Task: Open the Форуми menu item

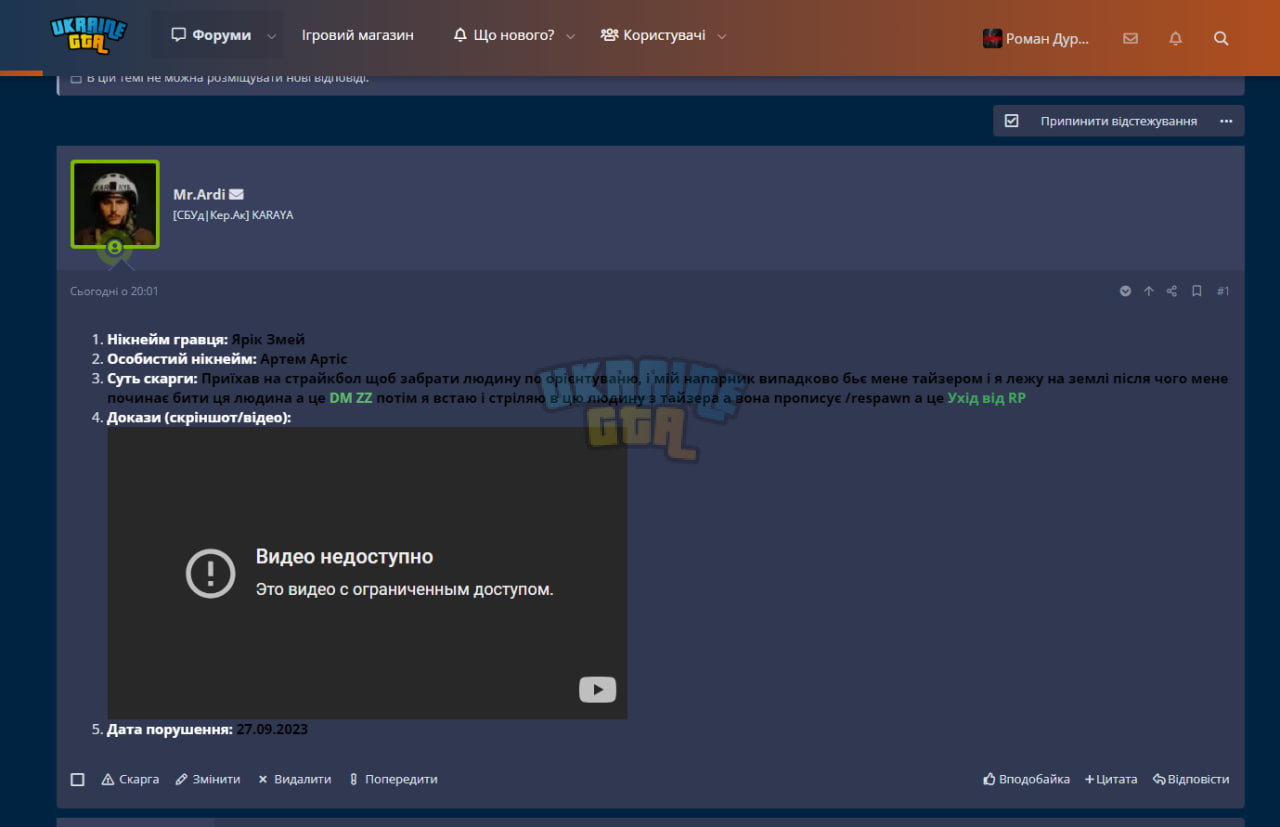Action: click(211, 35)
